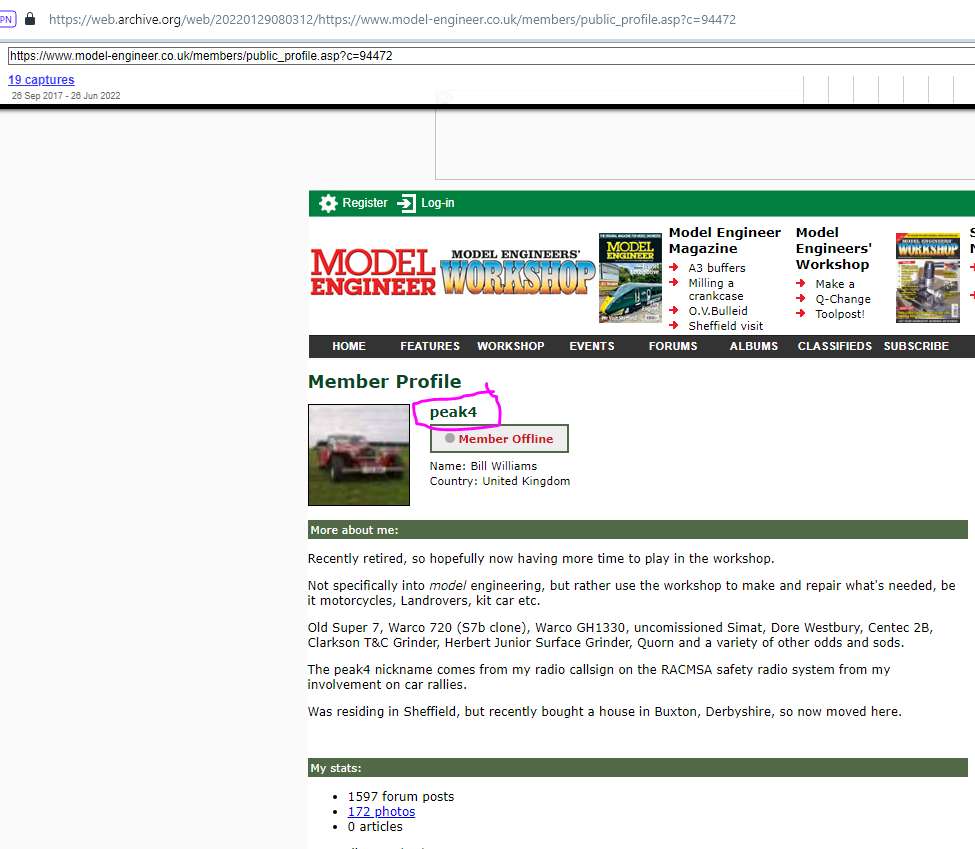This screenshot has width=975, height=849.
Task: Click the Model Engineer Magazine heading
Action: [724, 240]
